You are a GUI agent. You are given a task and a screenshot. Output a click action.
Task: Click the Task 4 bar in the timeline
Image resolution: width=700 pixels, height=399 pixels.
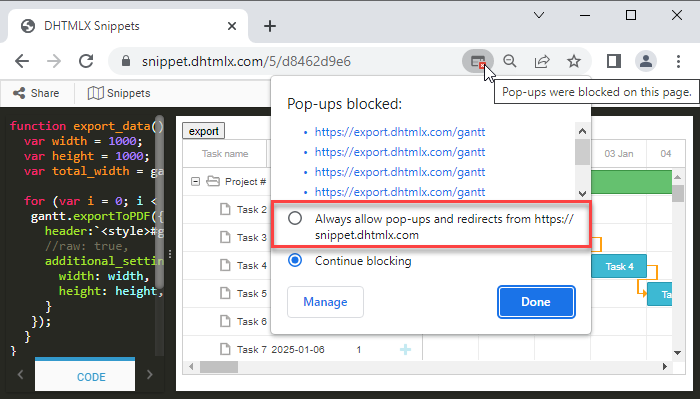(619, 266)
